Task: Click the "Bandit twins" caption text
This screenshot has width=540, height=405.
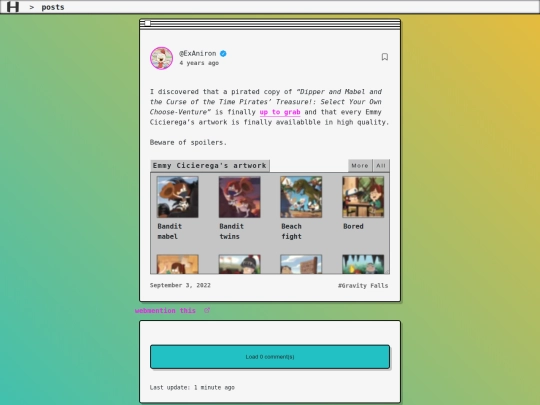Action: (232, 231)
